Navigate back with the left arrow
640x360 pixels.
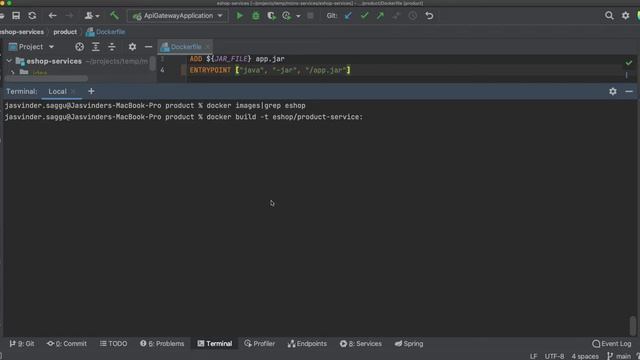pyautogui.click(x=52, y=16)
